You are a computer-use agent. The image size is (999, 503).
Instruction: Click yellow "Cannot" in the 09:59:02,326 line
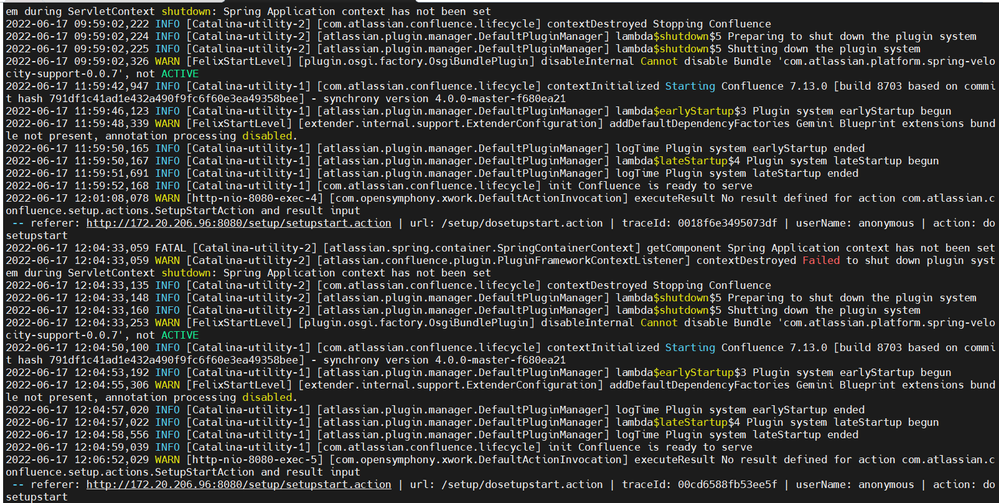[659, 61]
